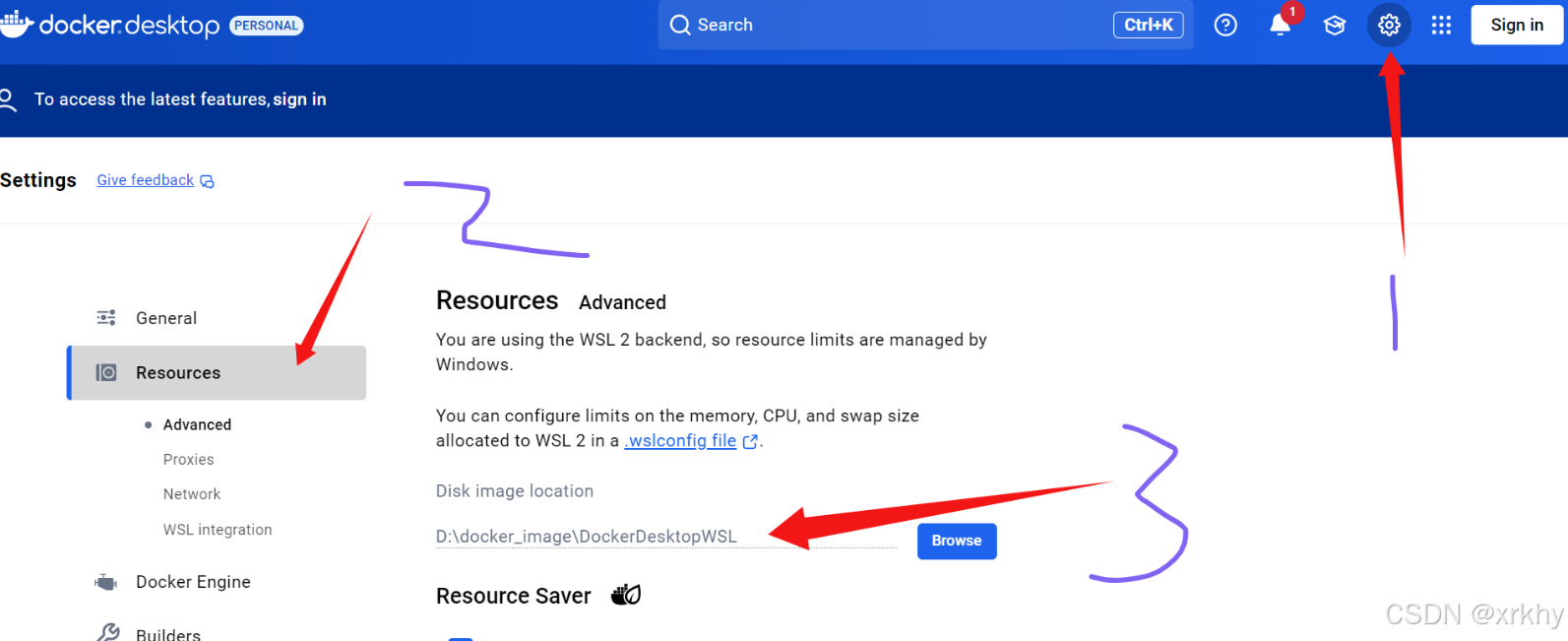Open the help question mark icon
The height and width of the screenshot is (641, 1568).
pyautogui.click(x=1225, y=26)
